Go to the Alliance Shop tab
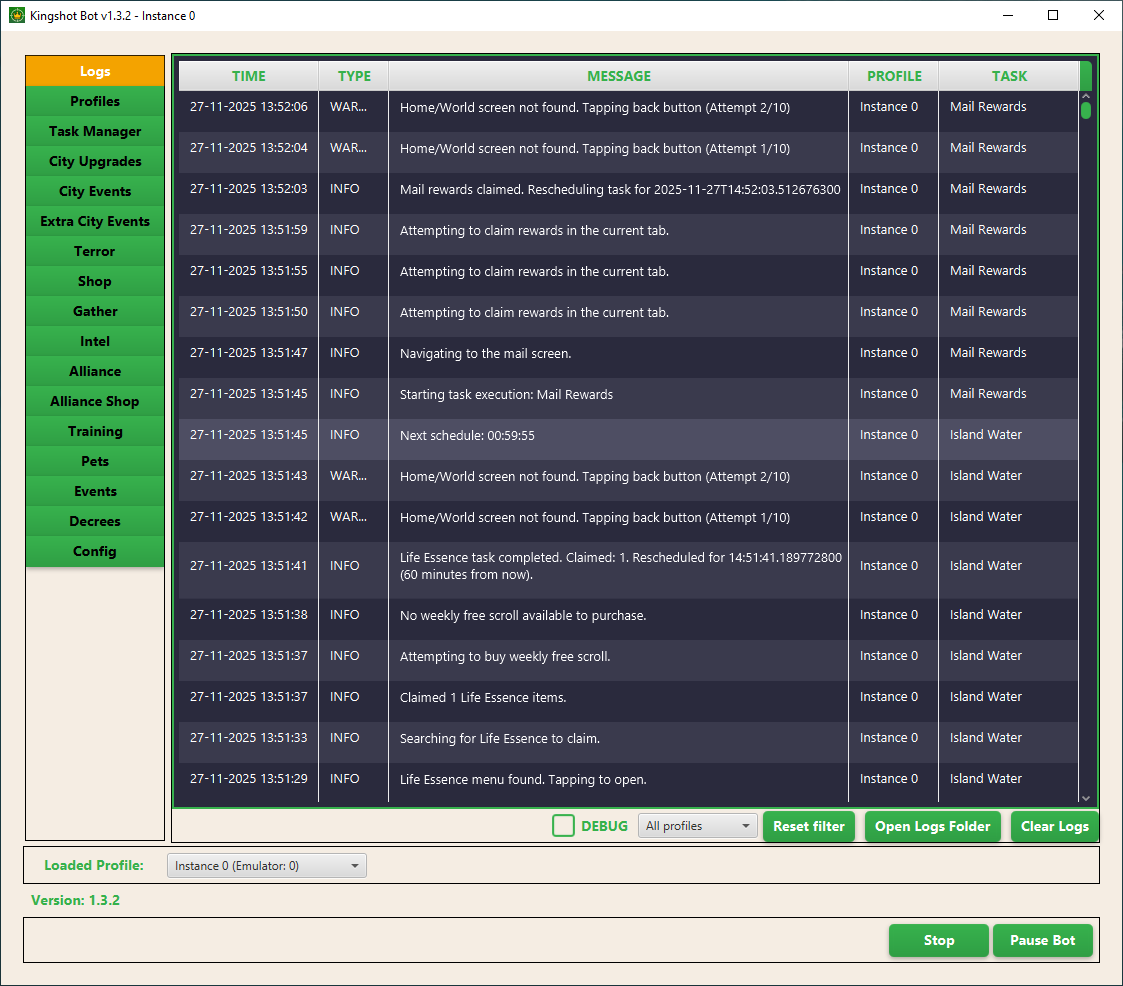The height and width of the screenshot is (986, 1123). [x=95, y=401]
